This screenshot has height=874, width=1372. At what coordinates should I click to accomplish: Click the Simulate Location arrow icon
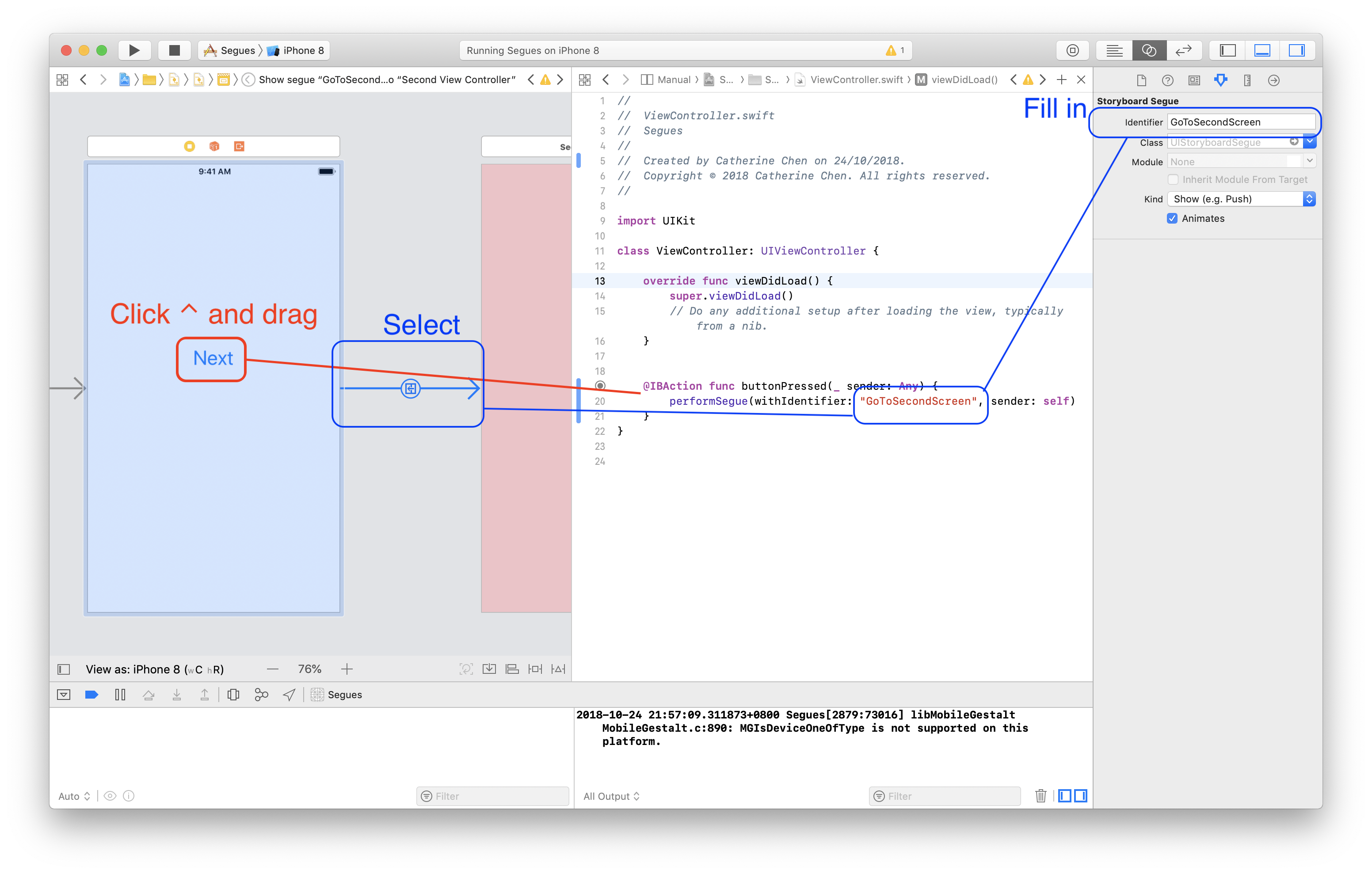290,695
